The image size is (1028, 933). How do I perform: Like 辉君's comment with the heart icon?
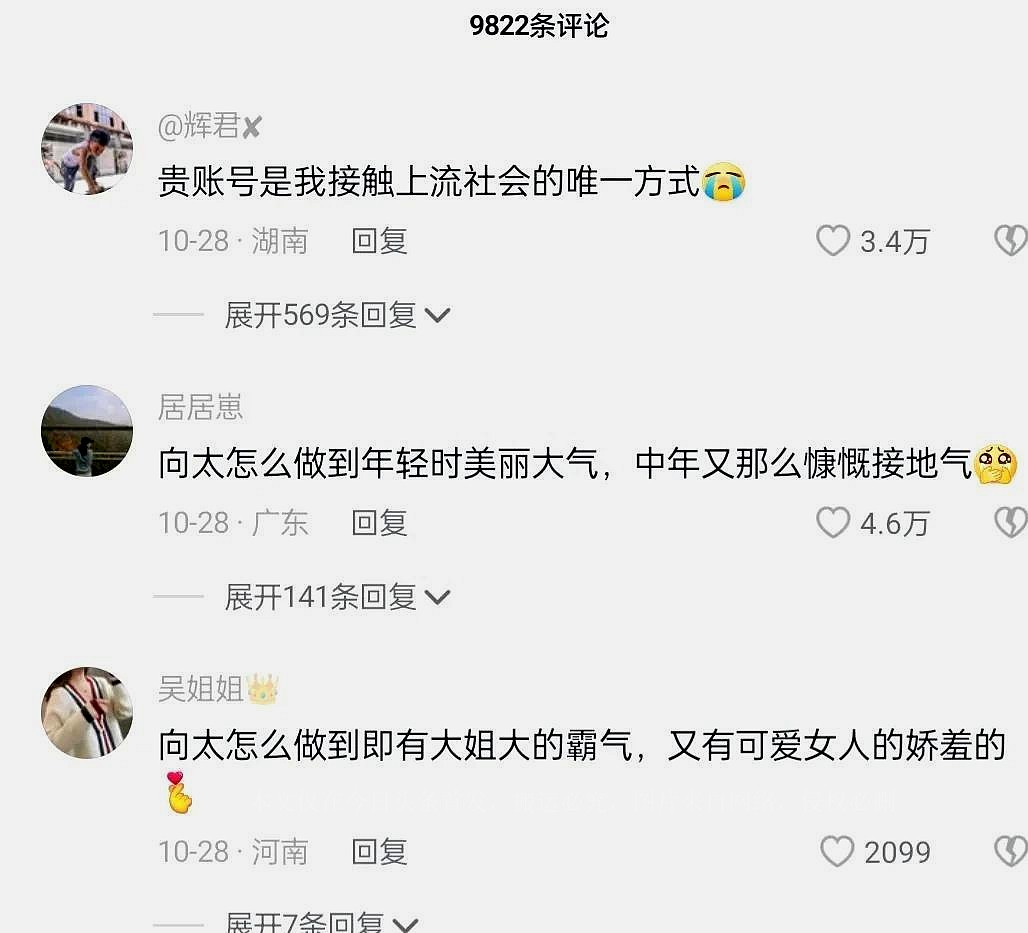(833, 241)
